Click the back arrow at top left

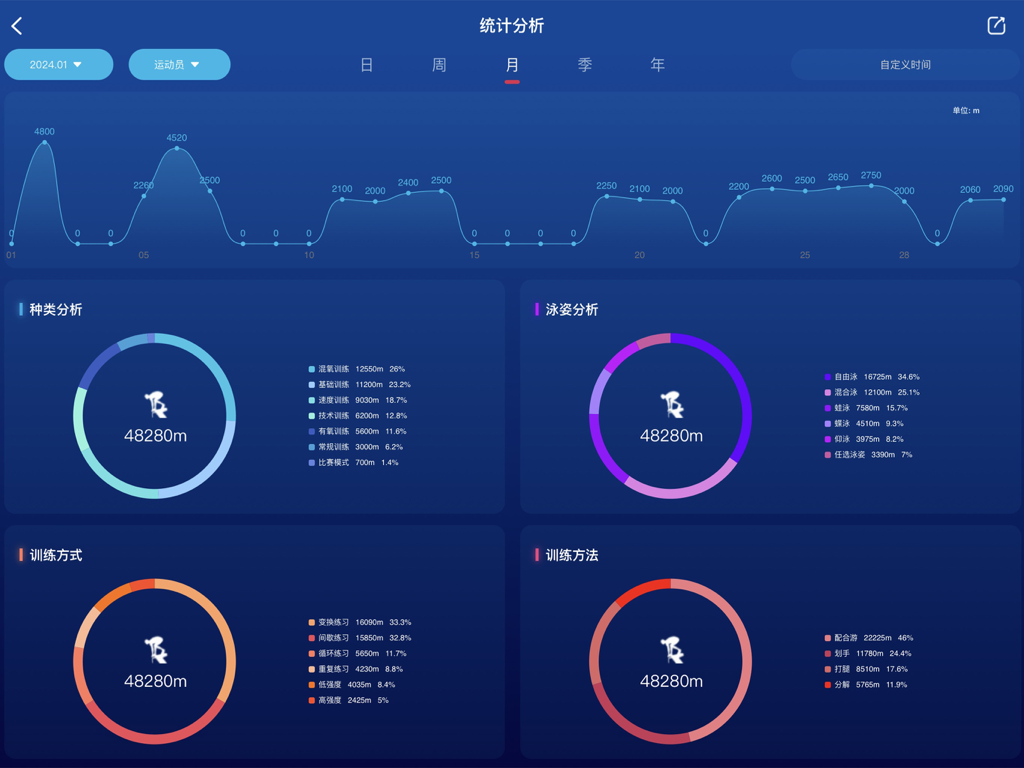(x=16, y=25)
